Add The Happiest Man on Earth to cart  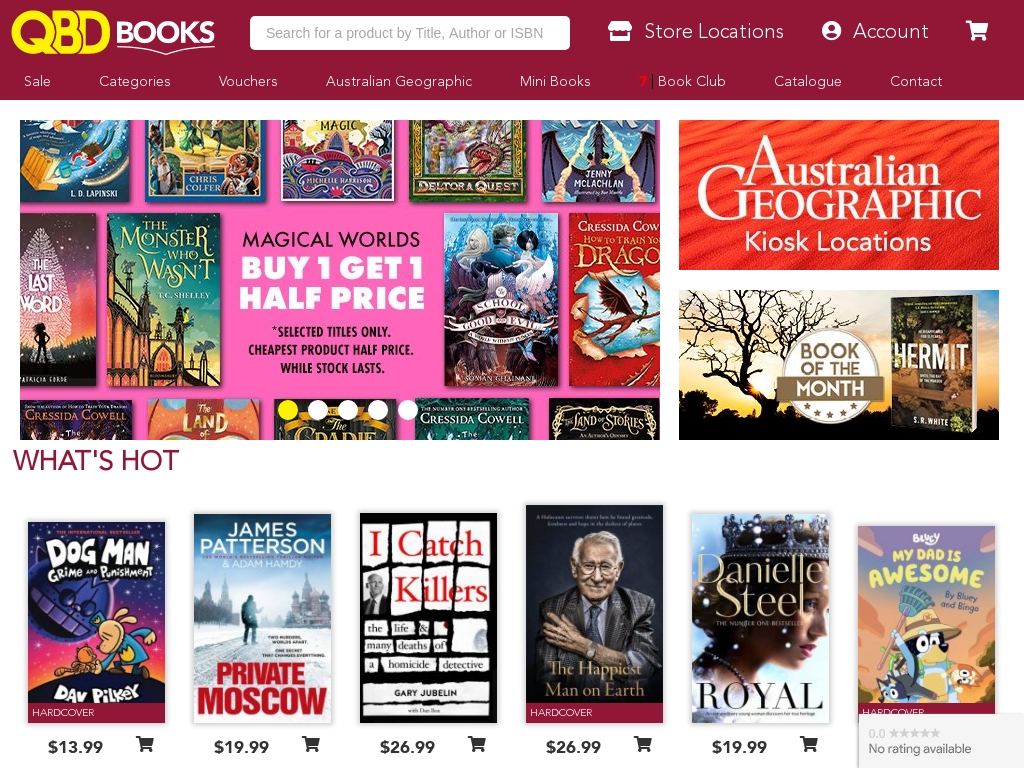tap(643, 744)
